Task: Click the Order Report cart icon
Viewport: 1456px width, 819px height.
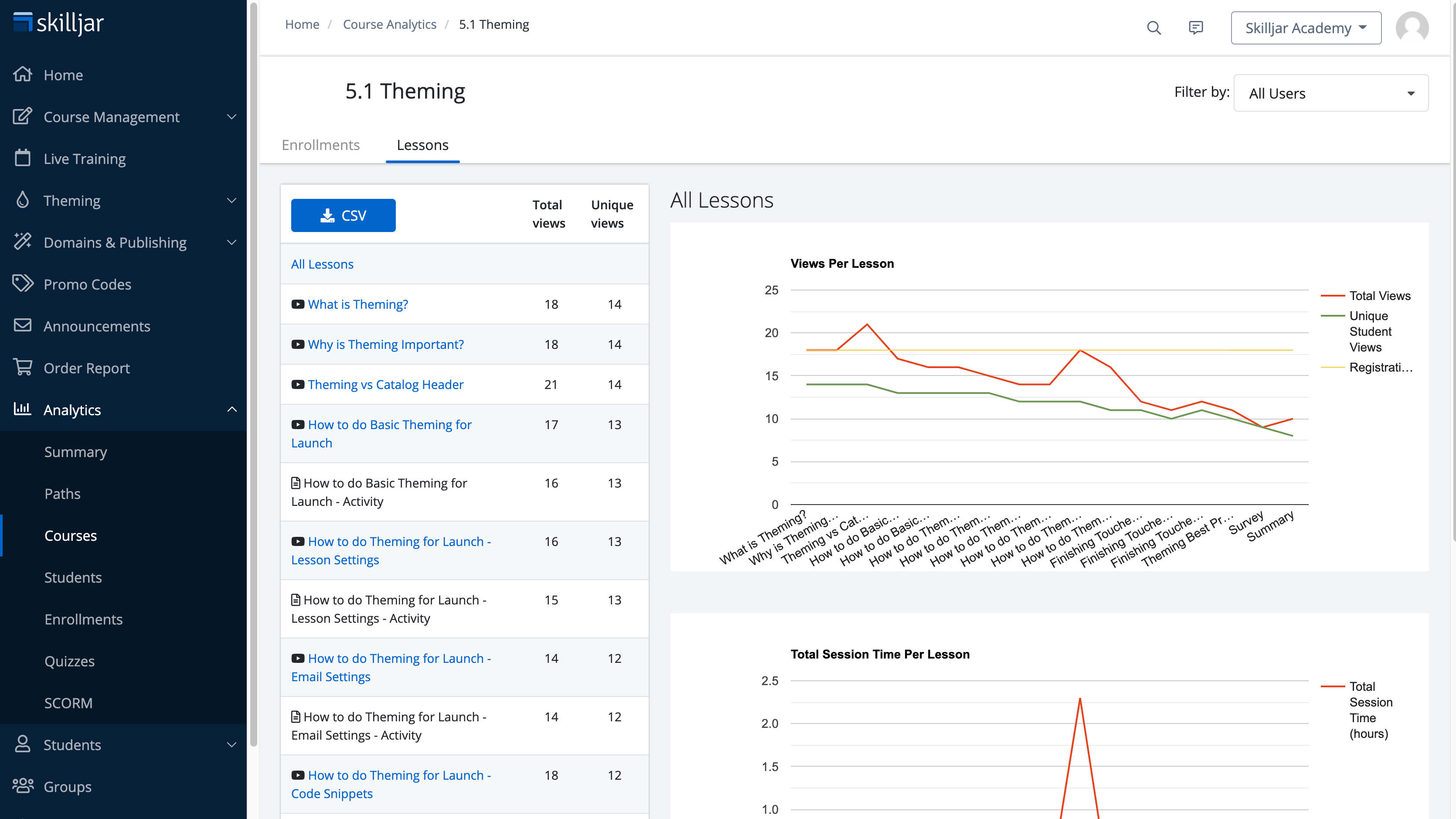Action: pyautogui.click(x=23, y=368)
